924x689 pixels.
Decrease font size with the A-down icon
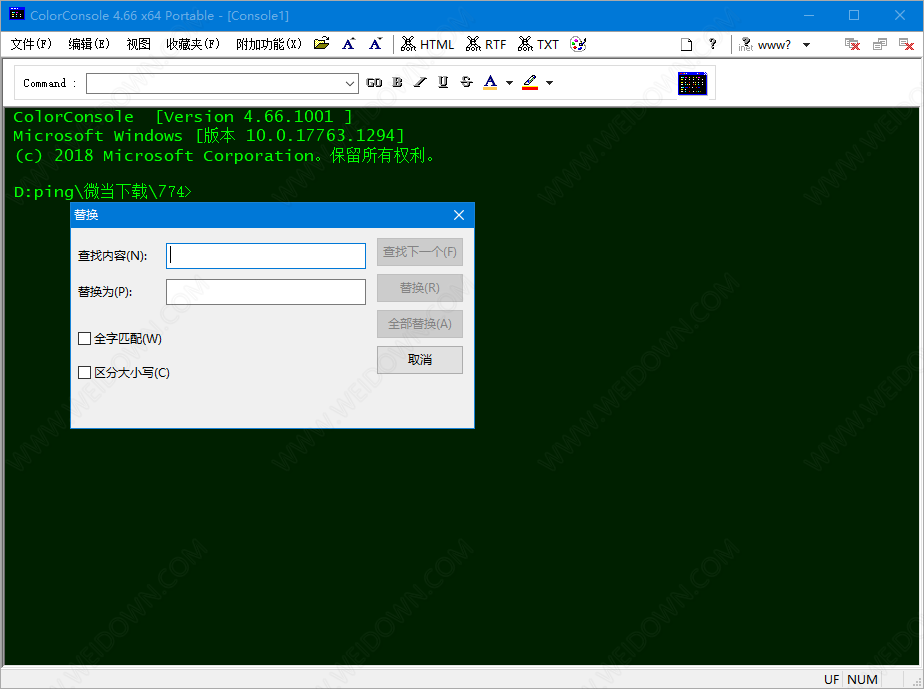[x=375, y=44]
